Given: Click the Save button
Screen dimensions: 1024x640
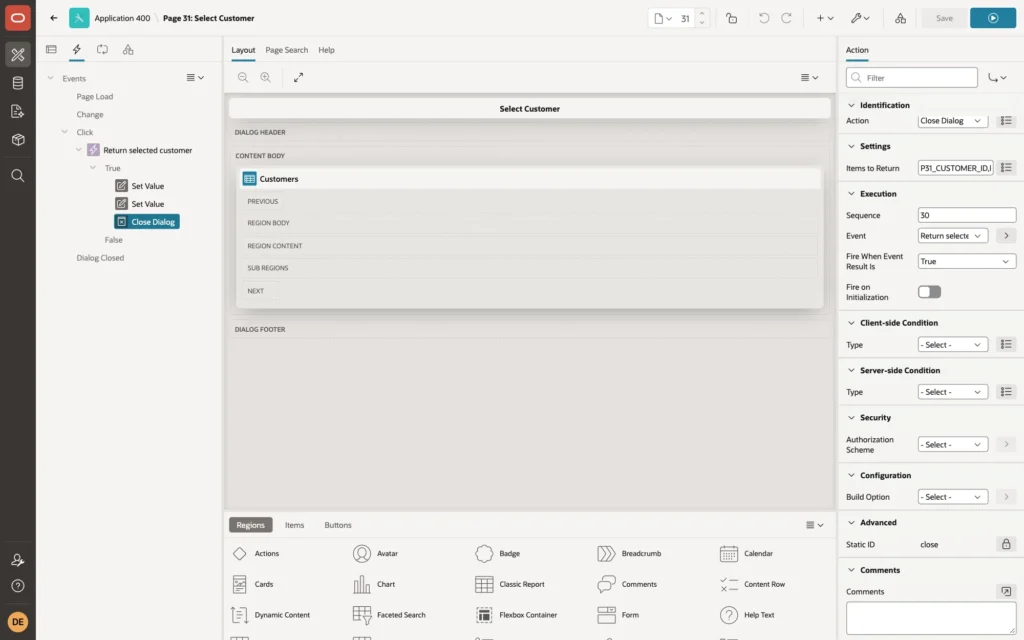Looking at the screenshot, I should coord(944,18).
